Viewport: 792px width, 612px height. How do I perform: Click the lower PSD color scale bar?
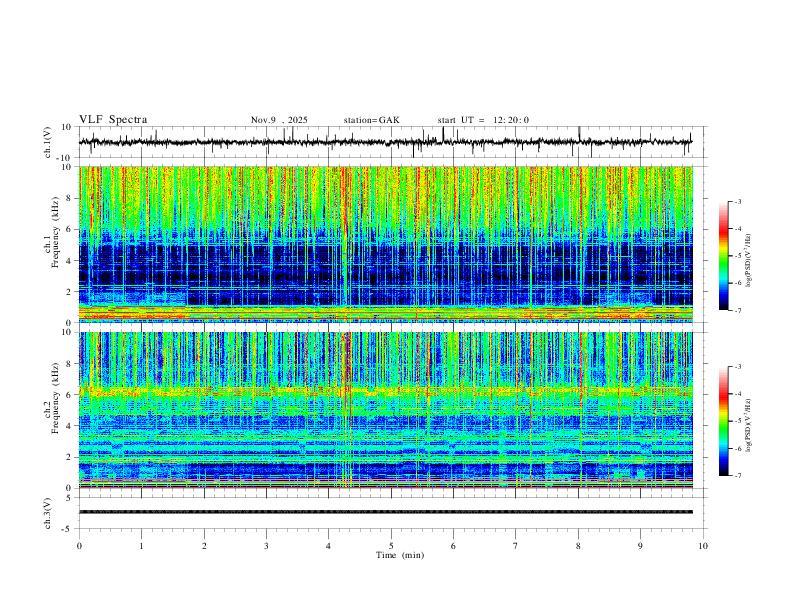pyautogui.click(x=724, y=421)
